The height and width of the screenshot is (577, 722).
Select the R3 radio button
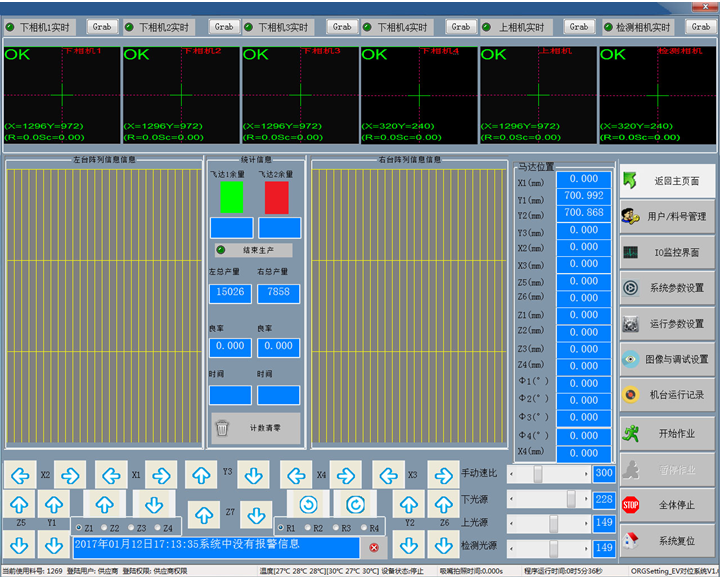[x=337, y=528]
